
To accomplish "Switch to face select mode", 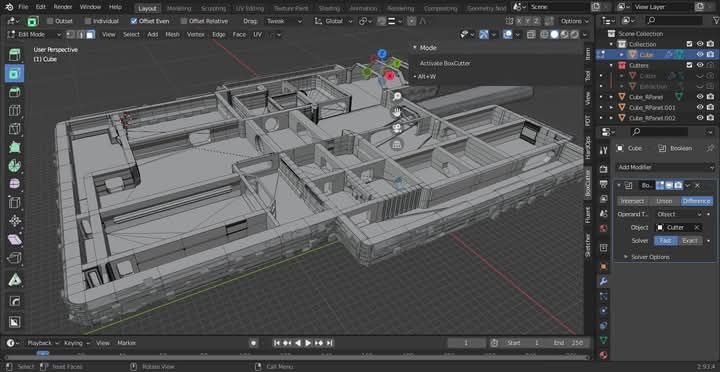I will point(90,34).
